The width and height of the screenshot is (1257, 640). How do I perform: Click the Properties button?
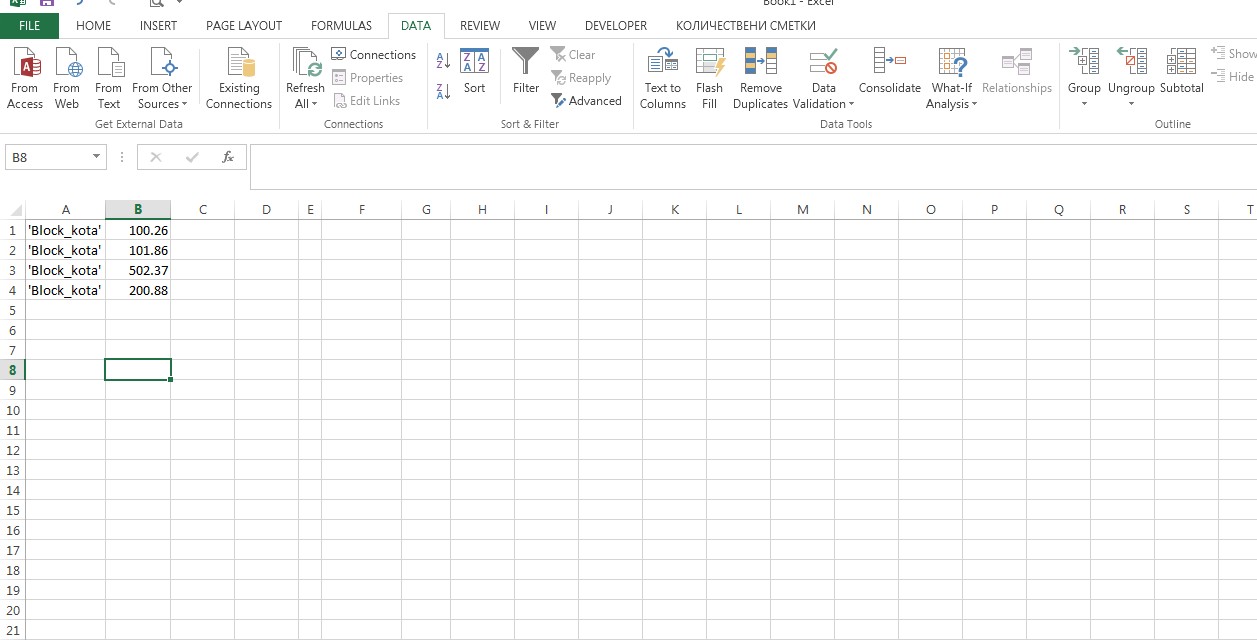click(367, 78)
